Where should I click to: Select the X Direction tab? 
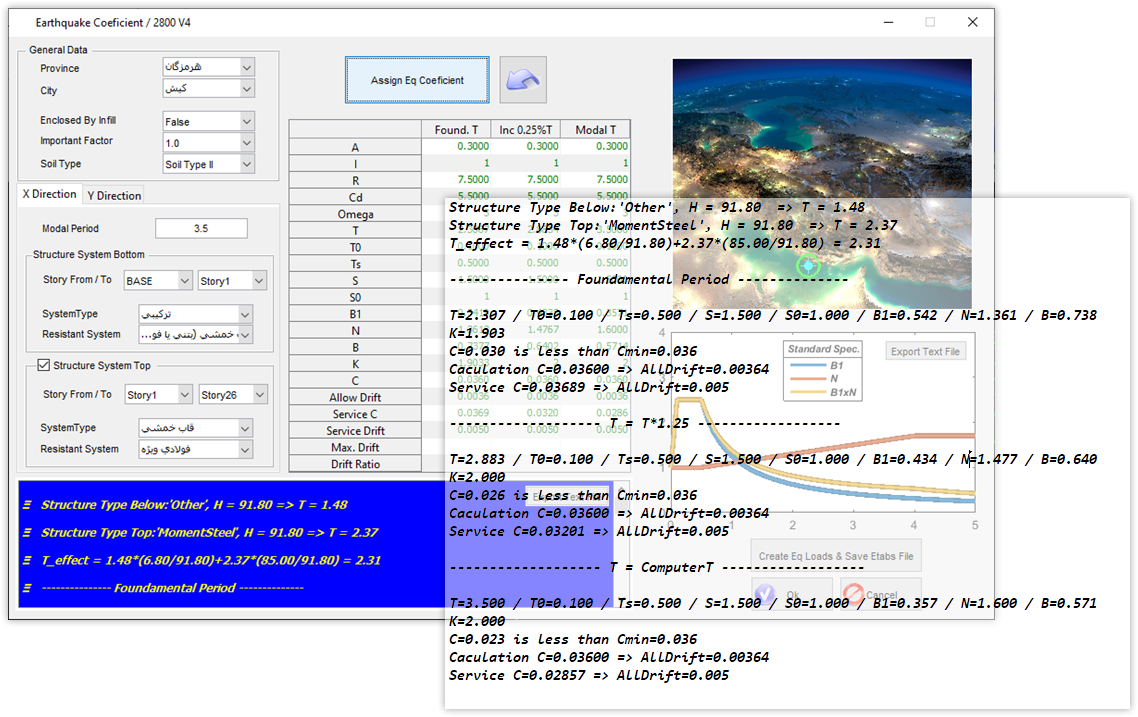tap(49, 195)
